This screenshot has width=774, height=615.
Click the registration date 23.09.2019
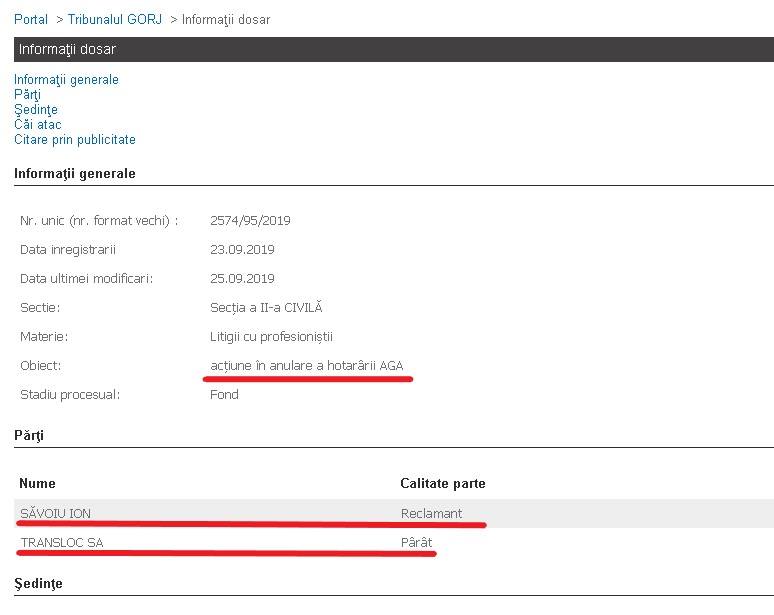242,250
